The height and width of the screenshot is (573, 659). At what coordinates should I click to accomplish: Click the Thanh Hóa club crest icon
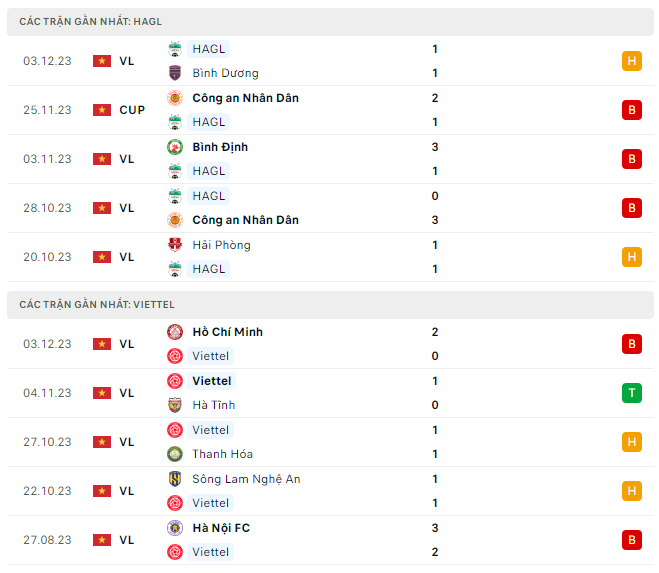click(175, 454)
